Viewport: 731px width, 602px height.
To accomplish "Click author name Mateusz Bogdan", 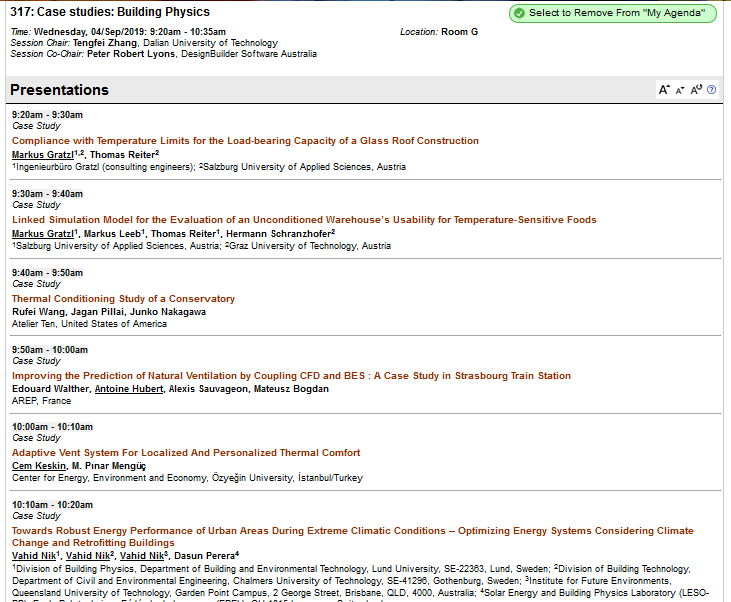I will pos(291,389).
